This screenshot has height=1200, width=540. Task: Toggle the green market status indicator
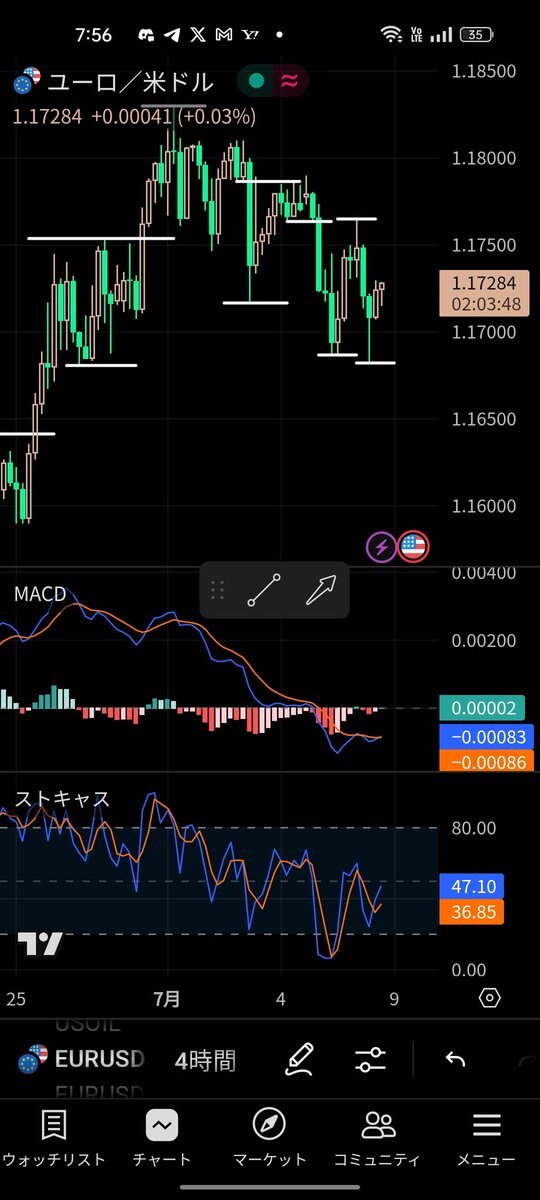click(256, 81)
